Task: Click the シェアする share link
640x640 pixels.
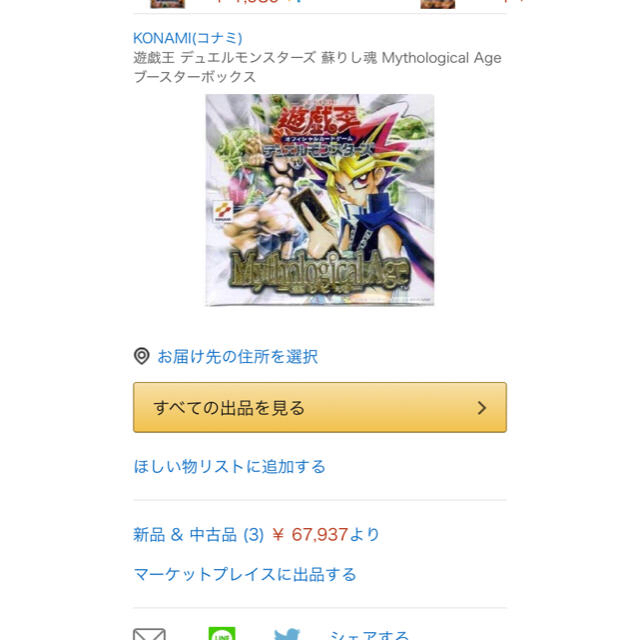Action: 369,635
